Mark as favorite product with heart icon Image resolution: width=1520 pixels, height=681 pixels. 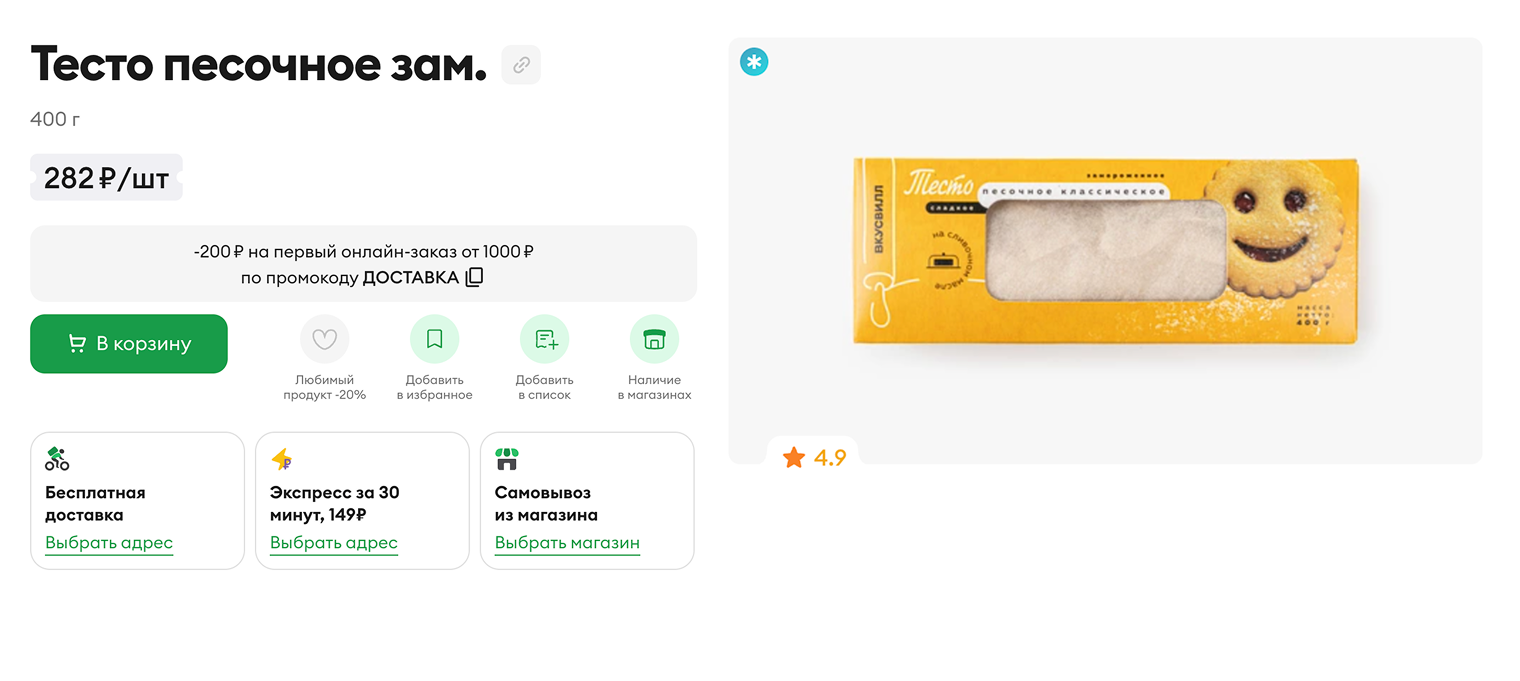(x=325, y=339)
